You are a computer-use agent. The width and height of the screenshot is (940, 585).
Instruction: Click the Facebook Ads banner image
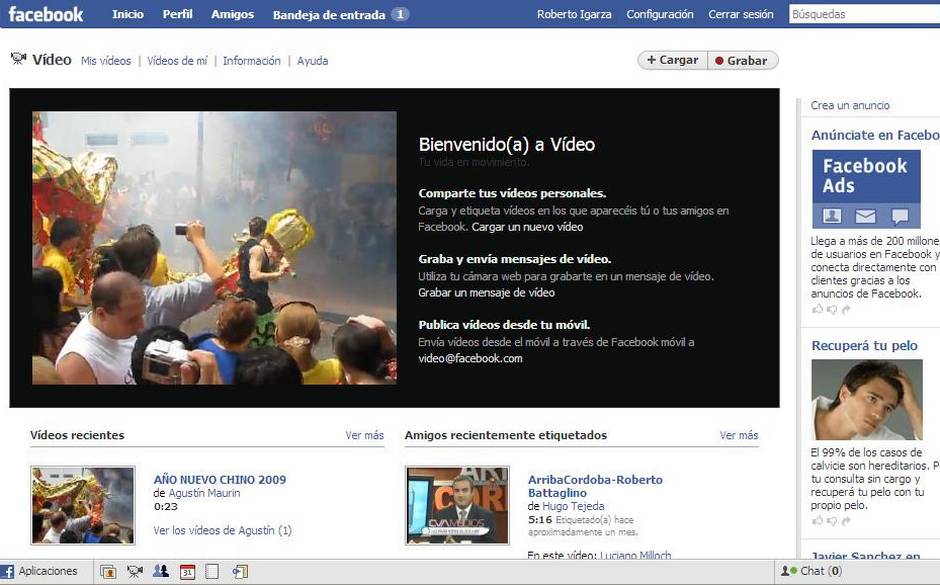[866, 189]
